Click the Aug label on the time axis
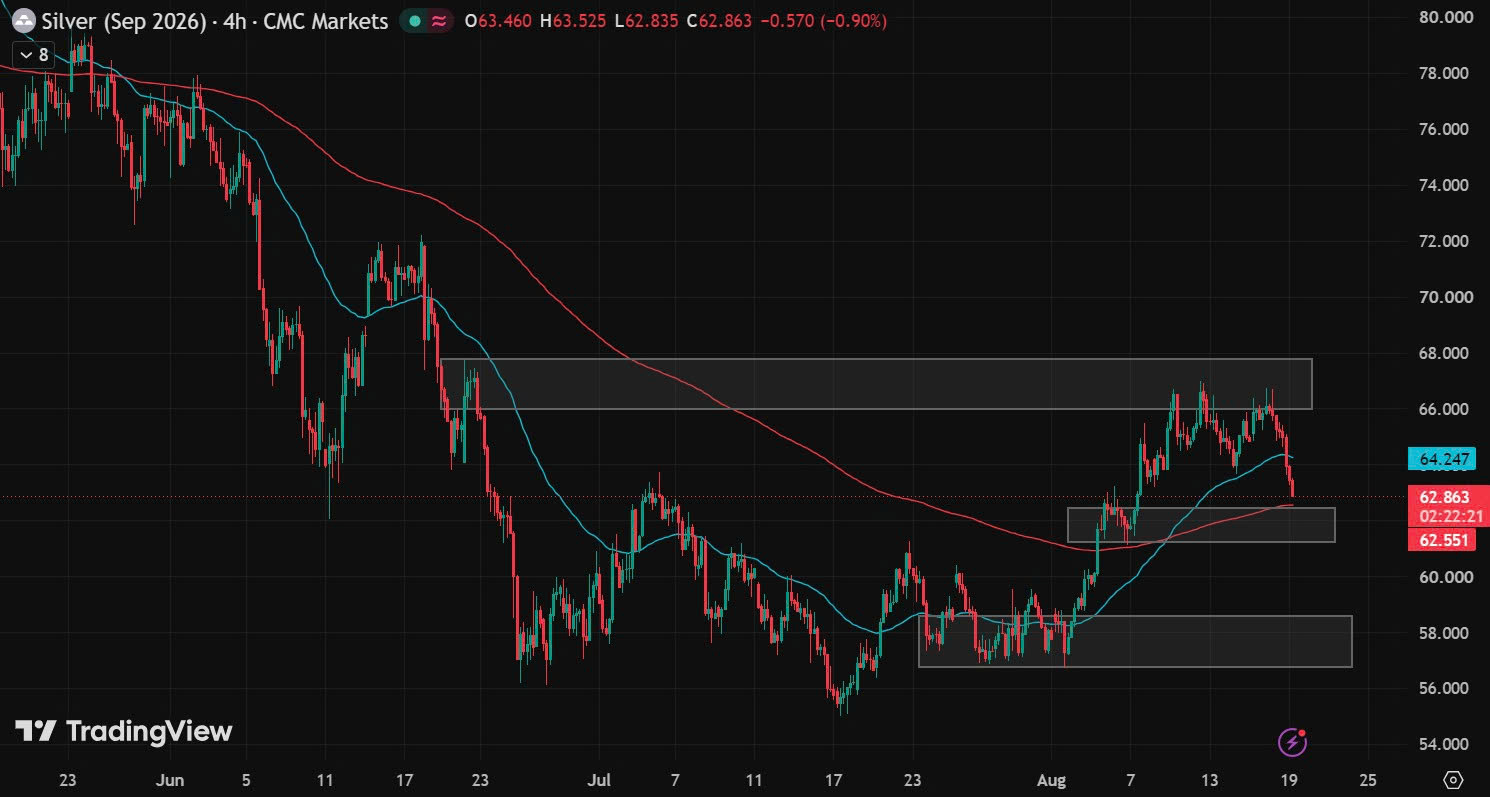1490x797 pixels. pyautogui.click(x=1052, y=780)
